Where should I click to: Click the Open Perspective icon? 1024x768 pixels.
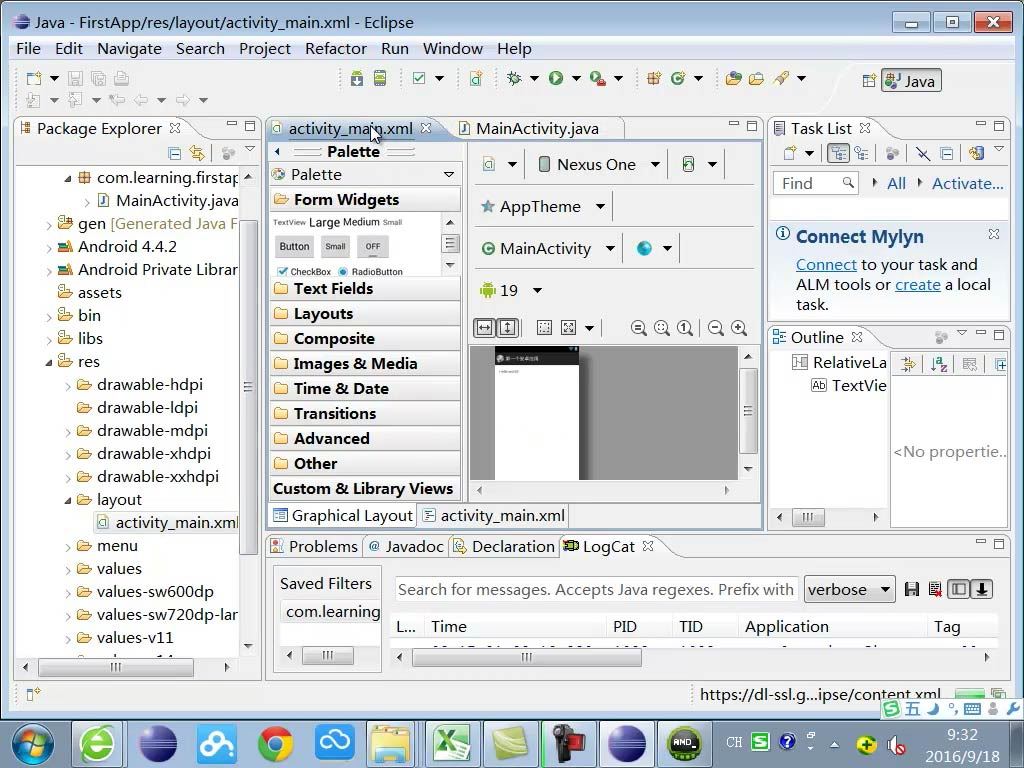click(x=869, y=81)
